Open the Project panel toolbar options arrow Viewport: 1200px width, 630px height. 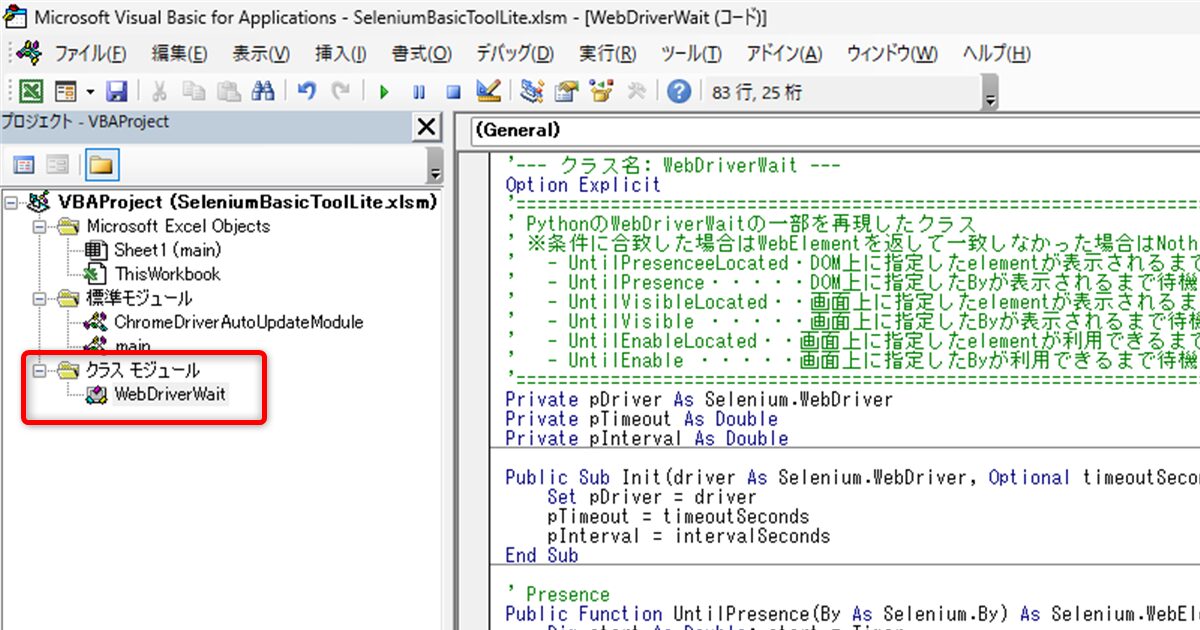[x=434, y=164]
